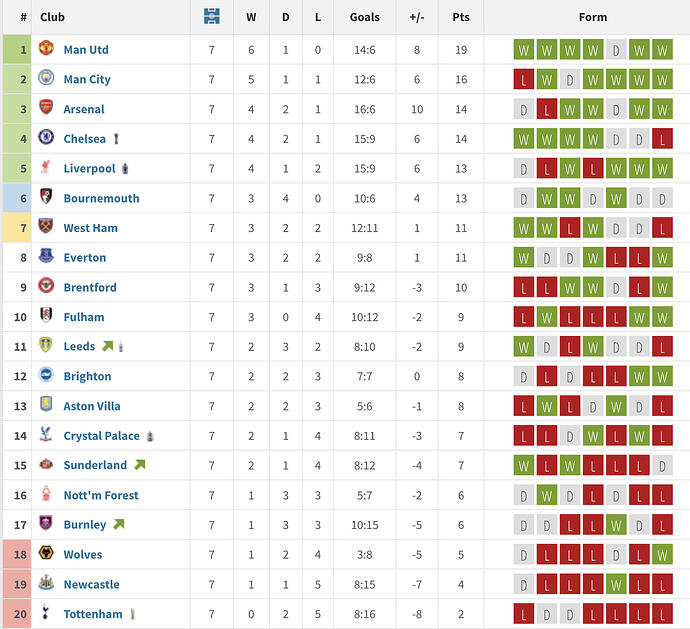Open the Bournemouth club link
Image resolution: width=690 pixels, height=629 pixels.
[101, 198]
